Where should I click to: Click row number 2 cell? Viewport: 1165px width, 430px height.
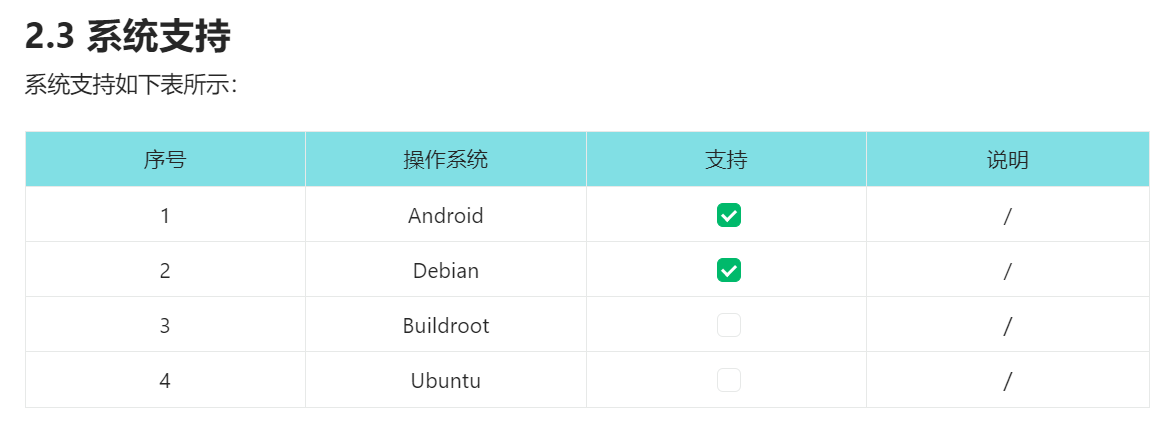(x=165, y=270)
